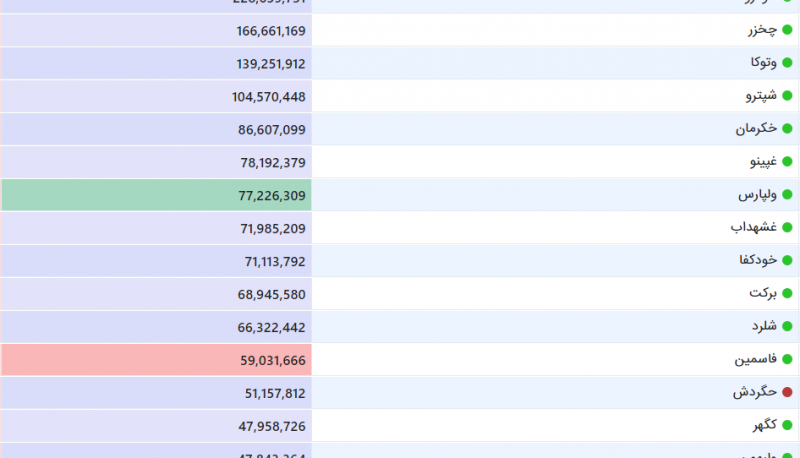This screenshot has width=800, height=458.
Task: Click the green status dot beside غشهداب
Action: (x=787, y=227)
